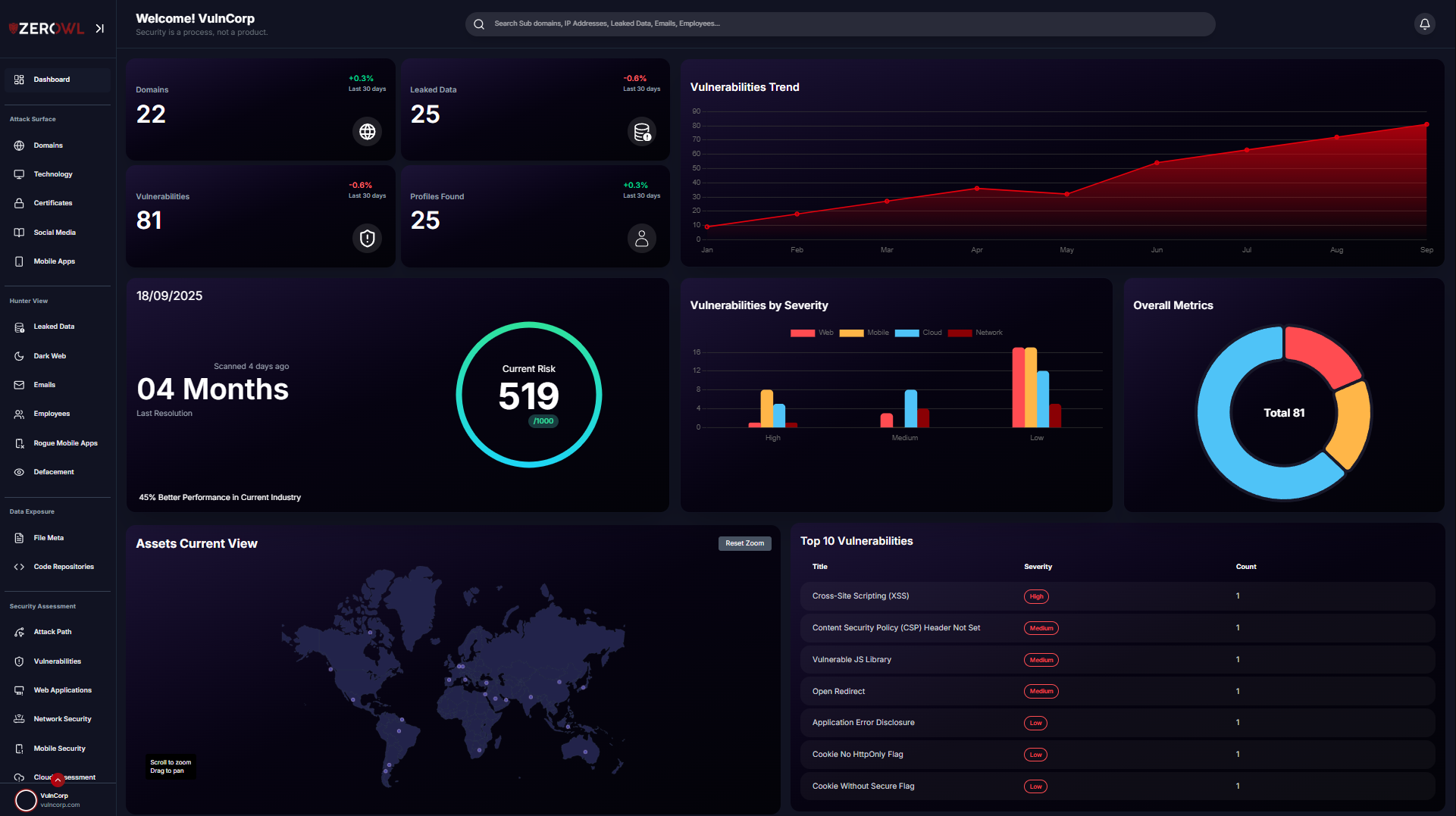Click the person icon on Profiles Found card
Image resolution: width=1456 pixels, height=816 pixels.
coord(642,239)
